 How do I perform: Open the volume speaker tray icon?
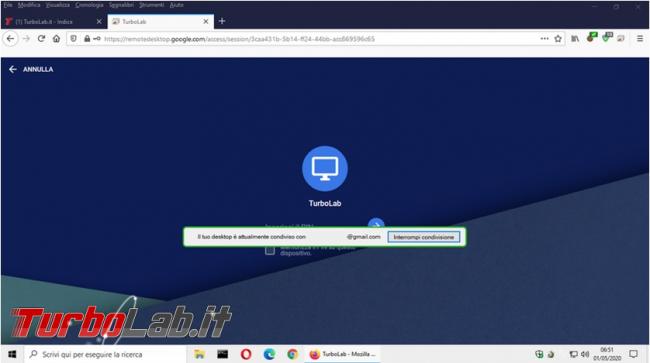(585, 354)
